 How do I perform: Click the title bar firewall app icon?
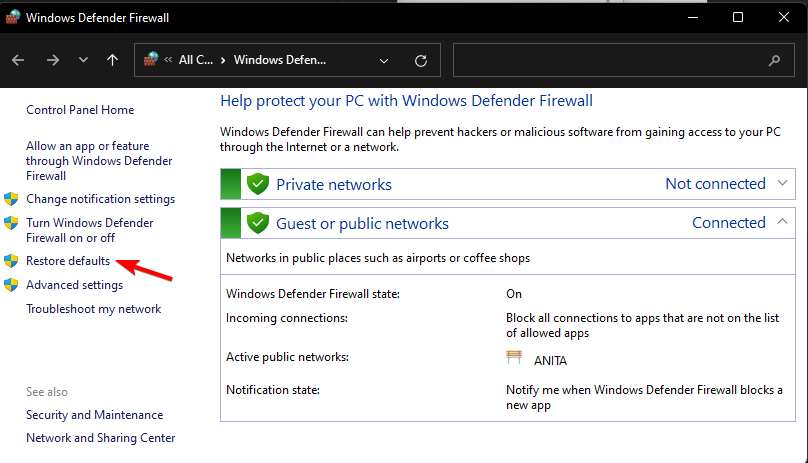click(12, 17)
